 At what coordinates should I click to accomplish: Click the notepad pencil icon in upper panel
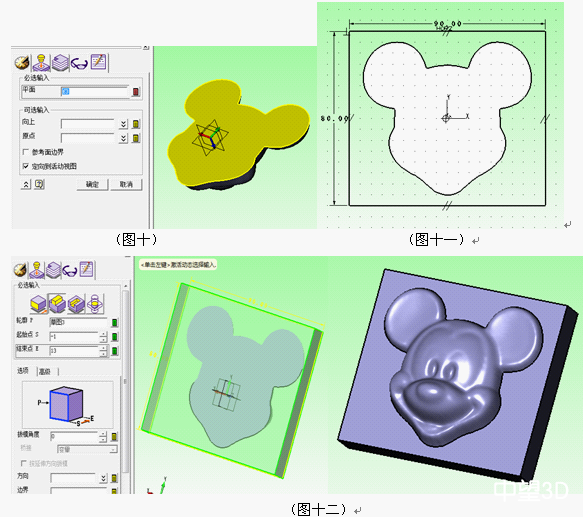pos(98,62)
